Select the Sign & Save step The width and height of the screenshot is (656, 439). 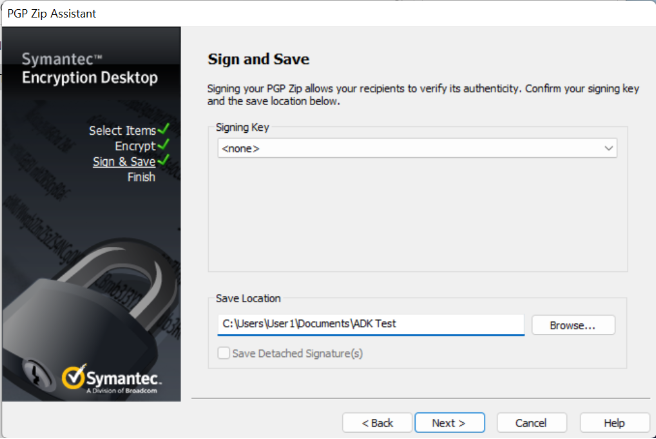coord(124,162)
